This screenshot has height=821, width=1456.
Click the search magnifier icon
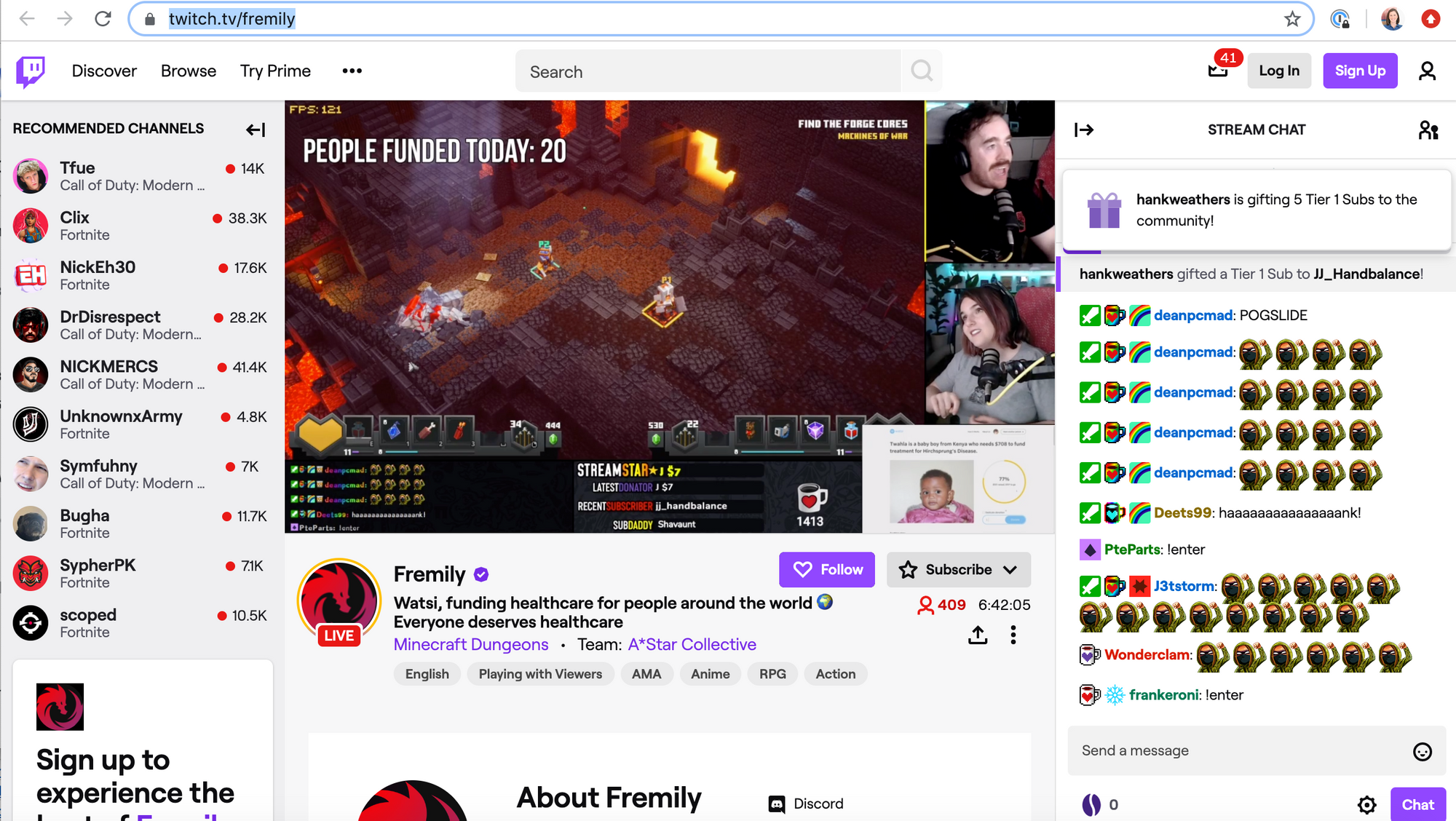click(922, 71)
